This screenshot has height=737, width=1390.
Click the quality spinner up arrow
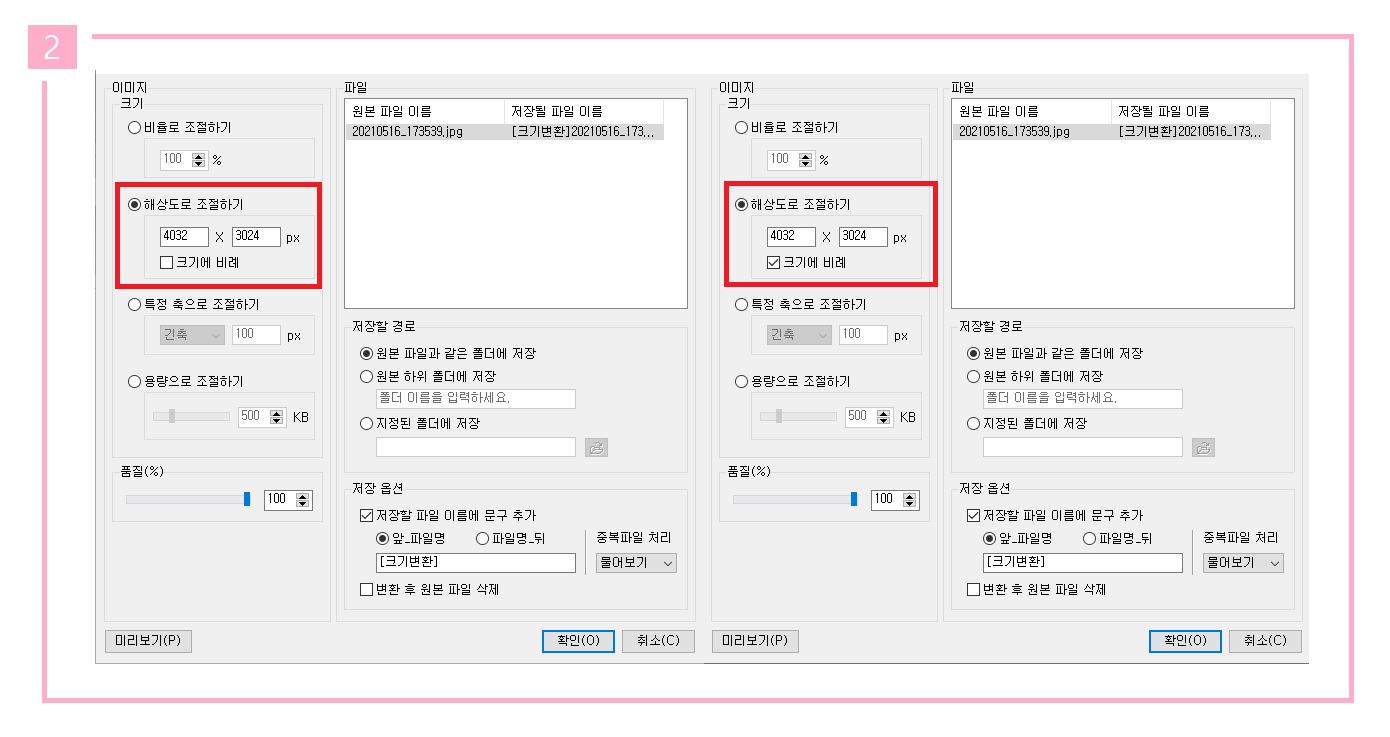pos(301,496)
